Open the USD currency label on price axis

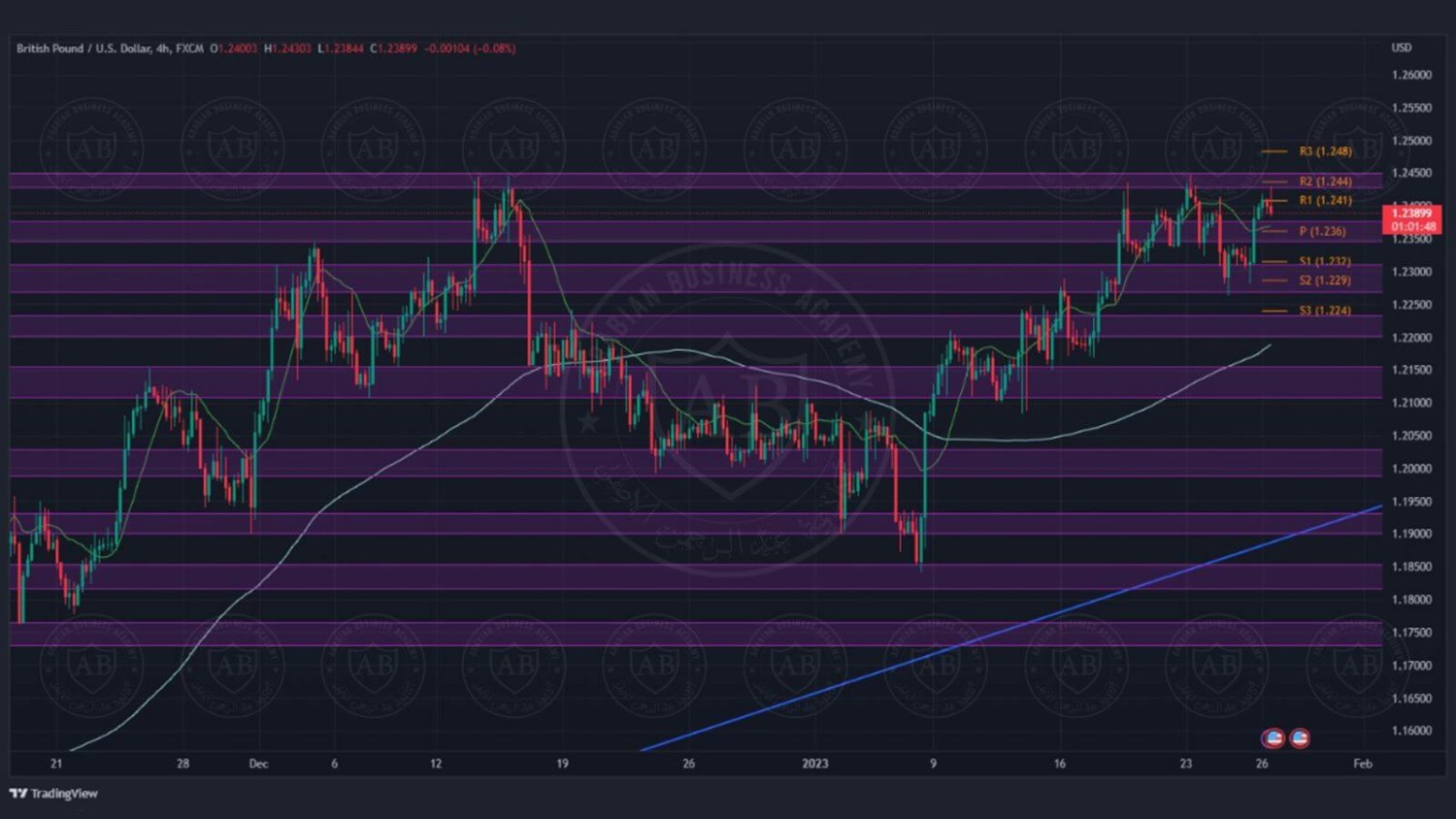[x=1402, y=48]
